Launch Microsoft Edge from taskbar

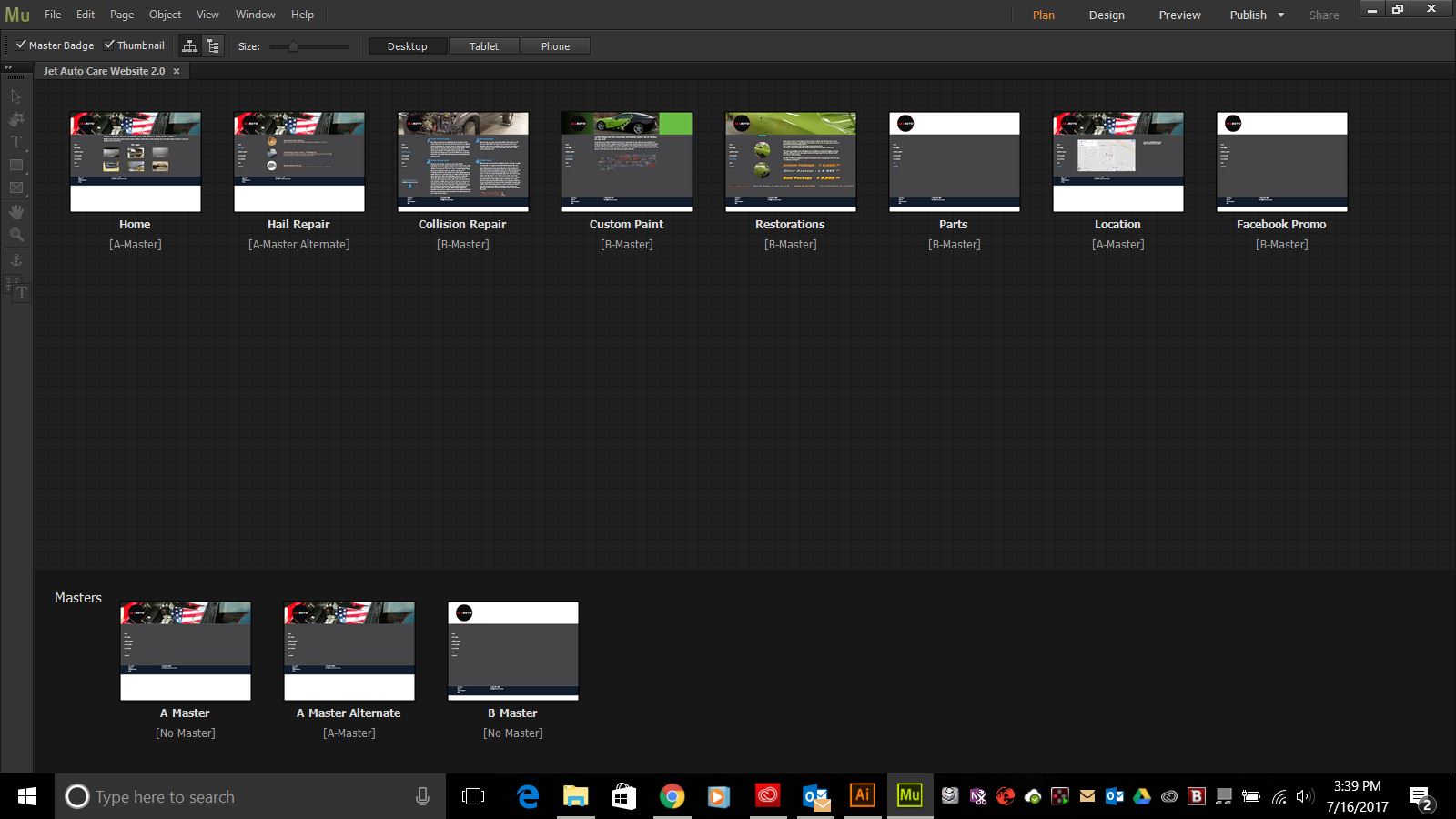[528, 796]
